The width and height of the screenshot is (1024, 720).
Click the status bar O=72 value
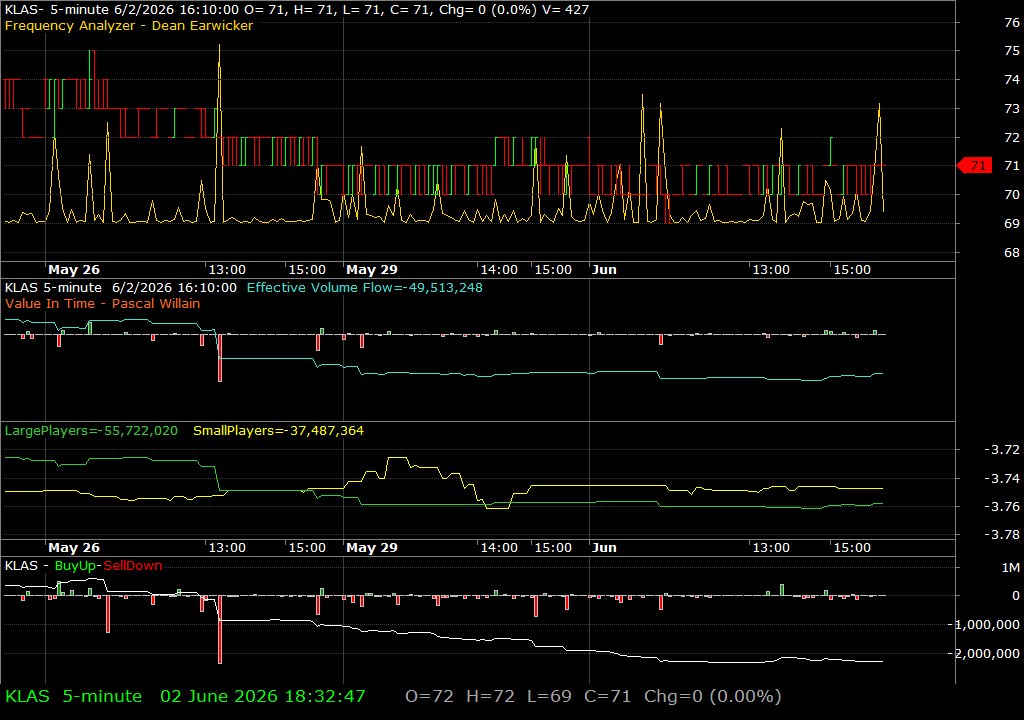click(x=429, y=696)
